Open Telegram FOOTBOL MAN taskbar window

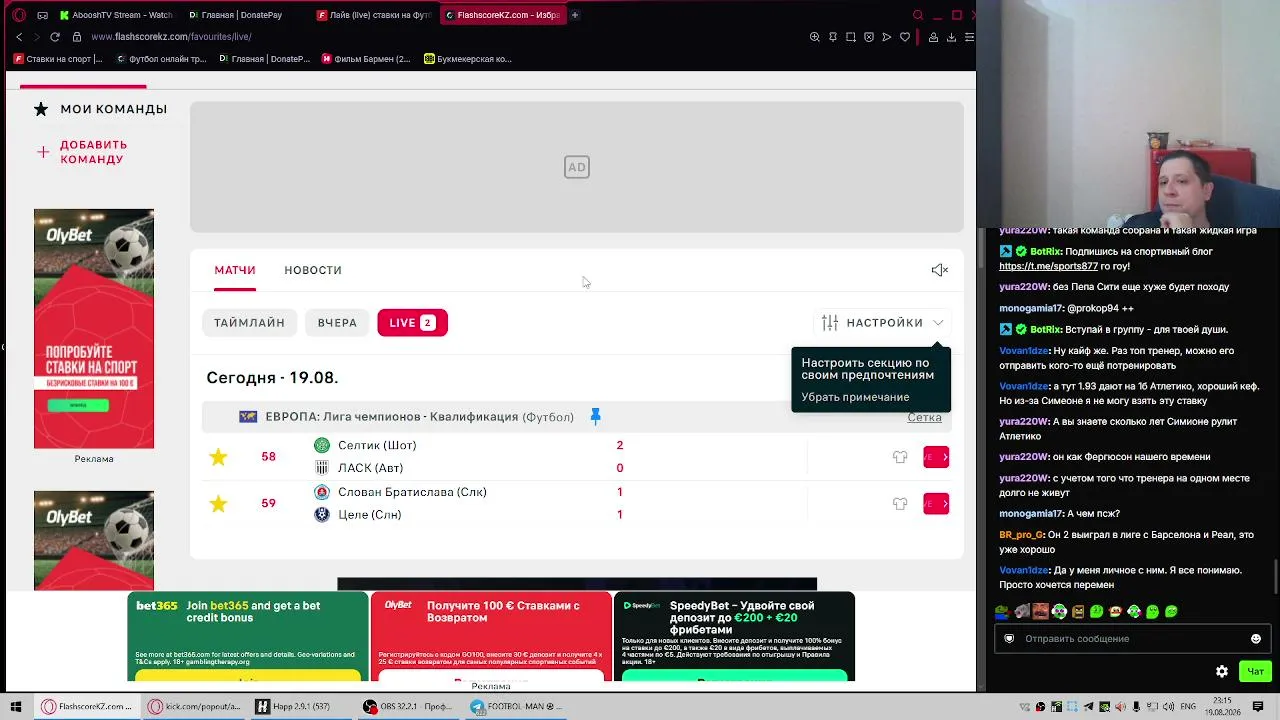coord(518,707)
